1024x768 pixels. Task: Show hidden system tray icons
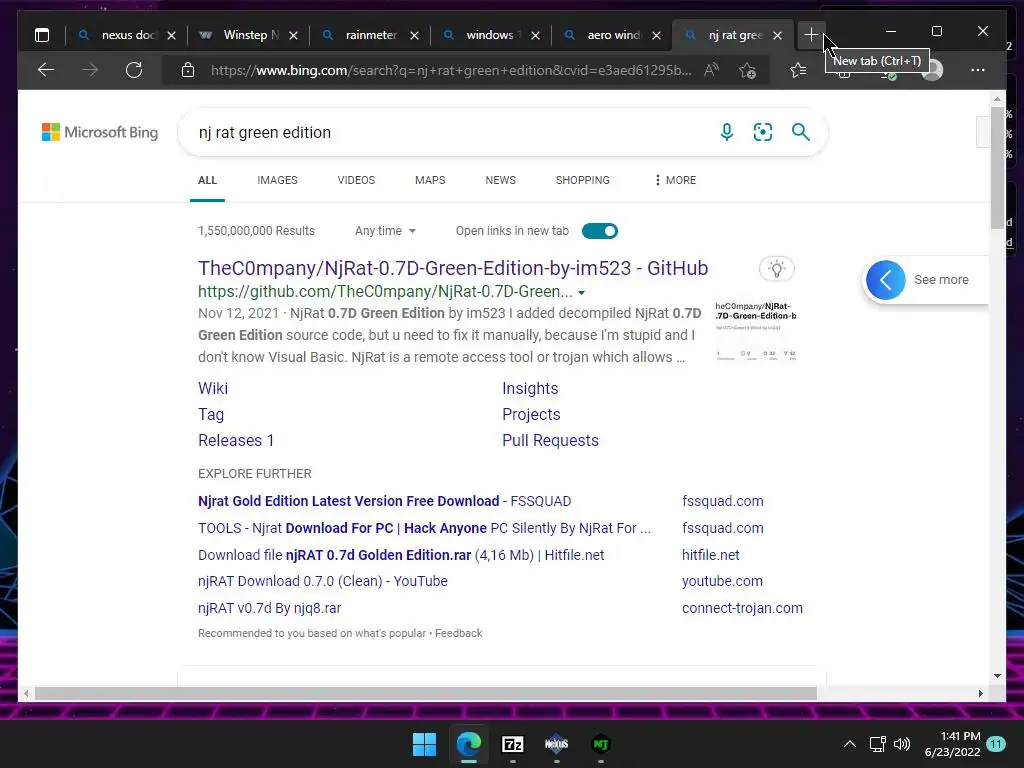pyautogui.click(x=850, y=744)
